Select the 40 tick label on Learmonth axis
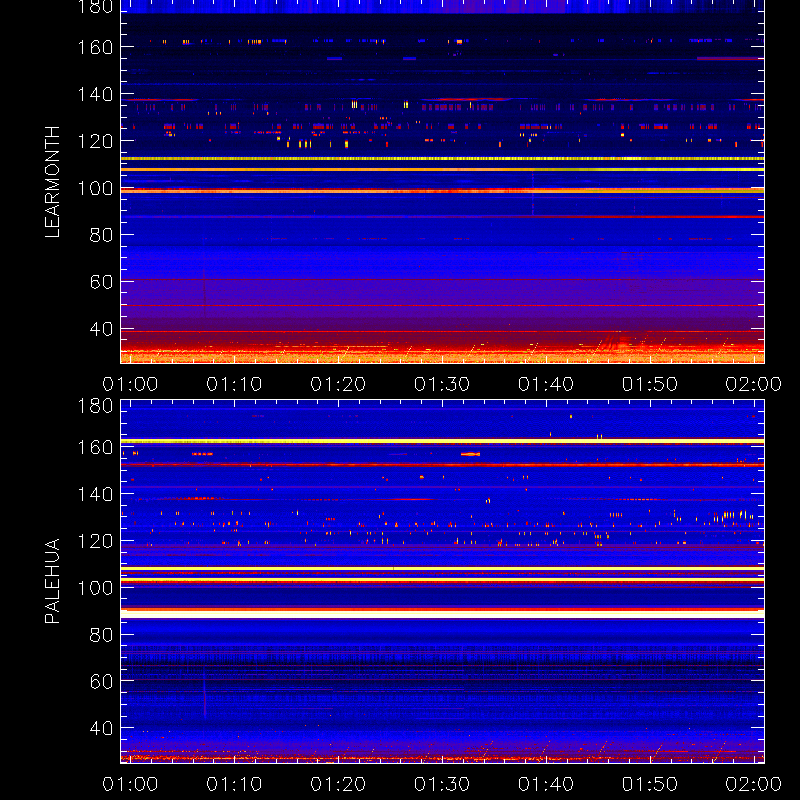Viewport: 800px width, 800px height. (x=101, y=329)
